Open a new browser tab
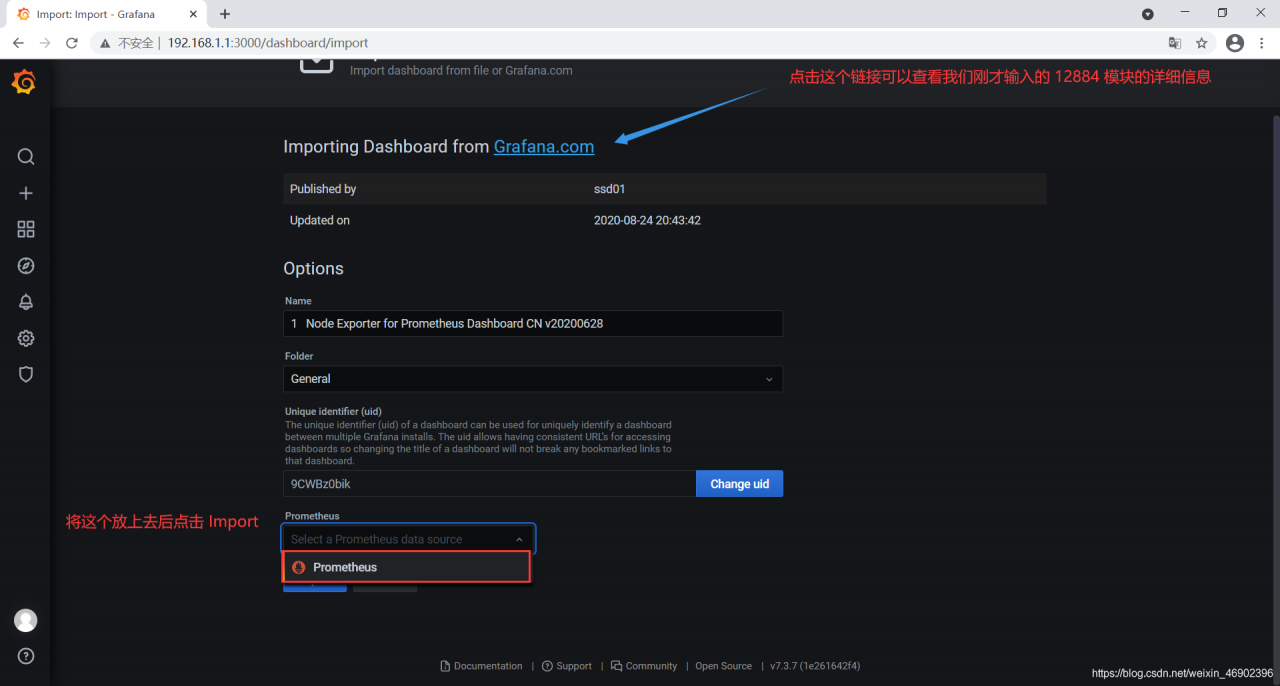Image resolution: width=1280 pixels, height=686 pixels. (225, 14)
